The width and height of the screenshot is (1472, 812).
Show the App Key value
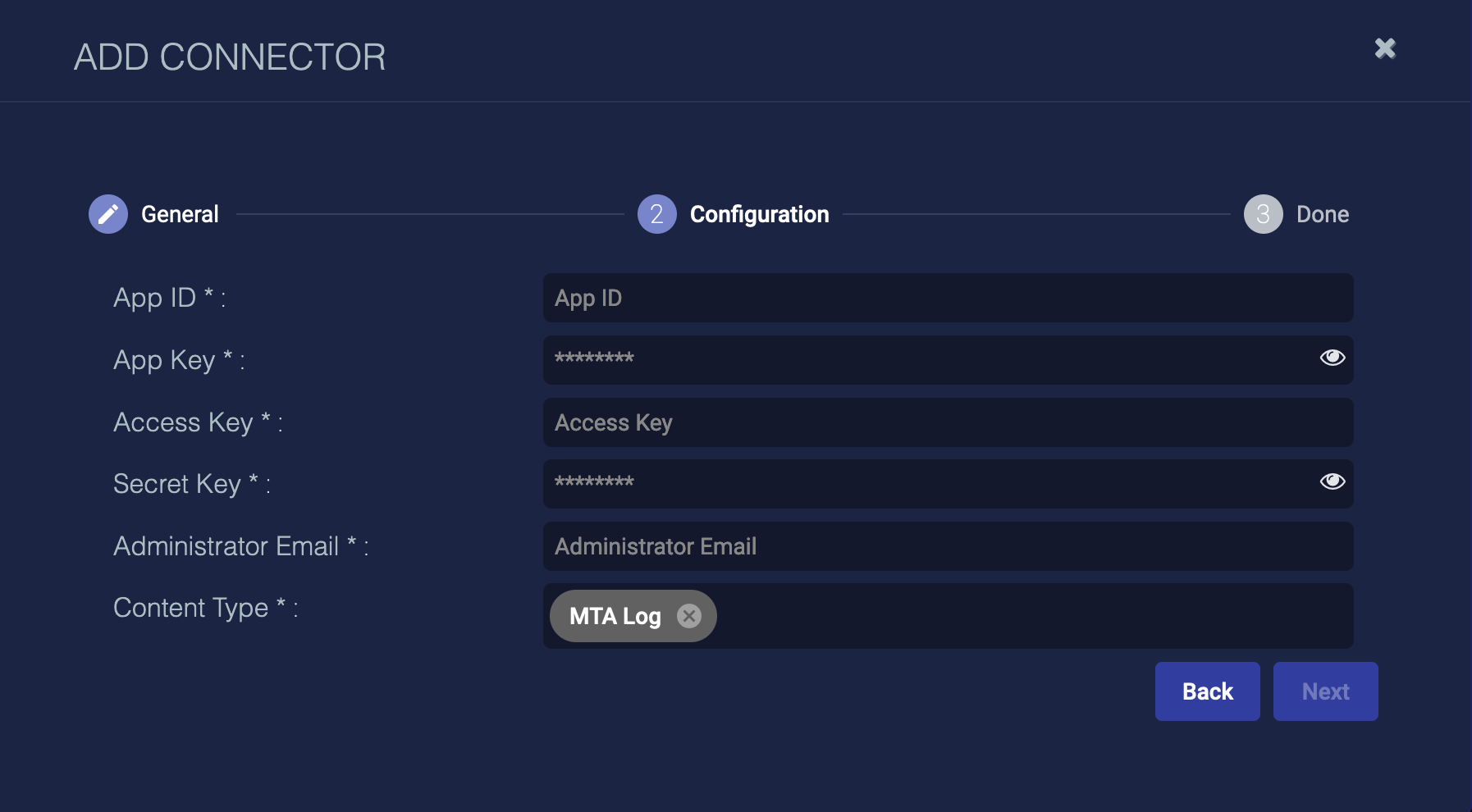1332,358
